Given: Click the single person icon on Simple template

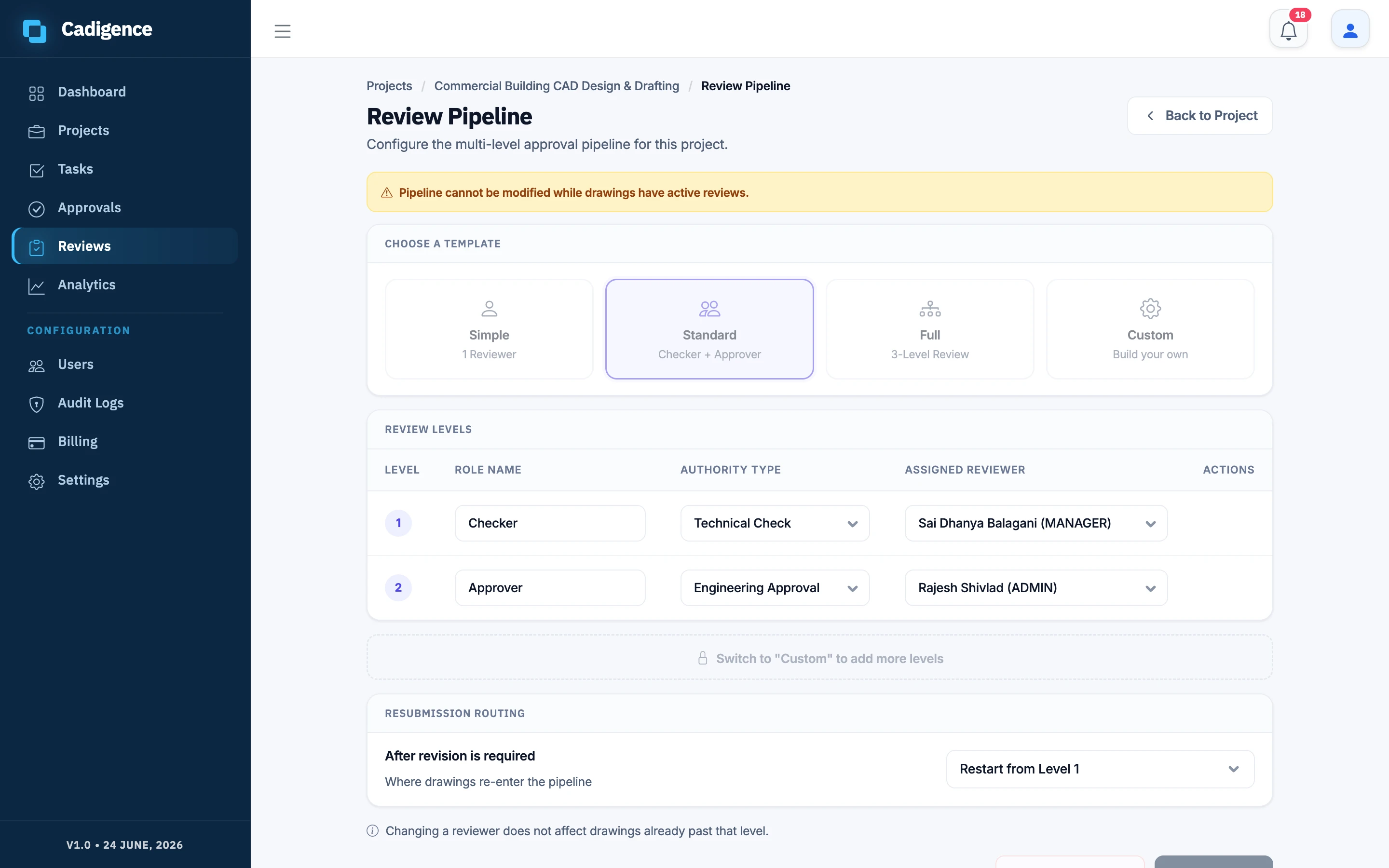Looking at the screenshot, I should click(x=489, y=309).
